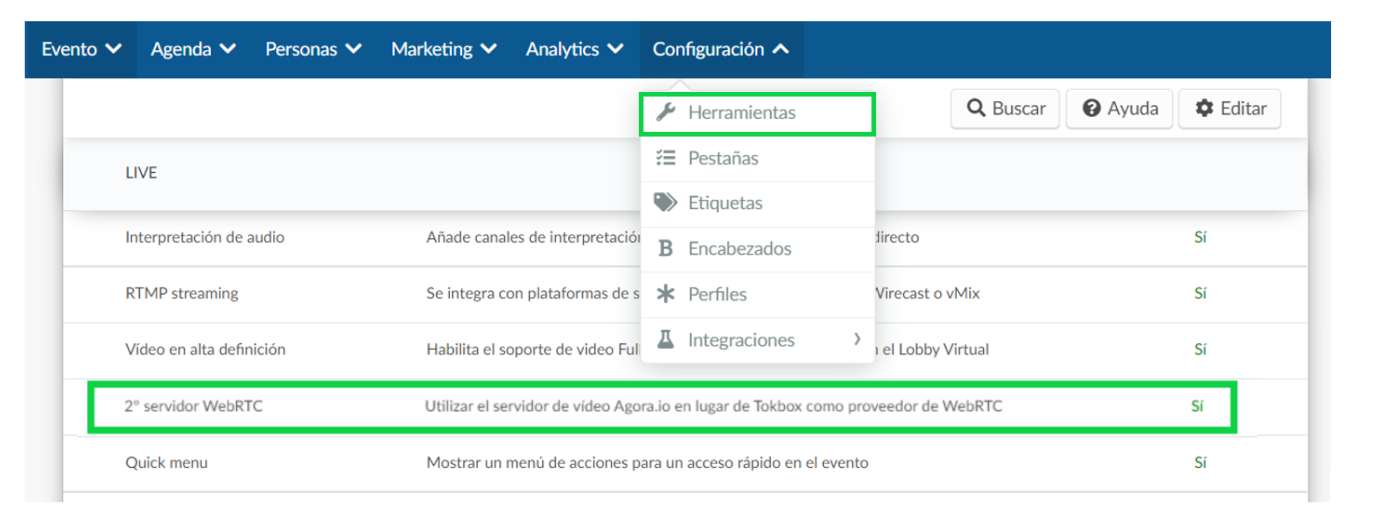The width and height of the screenshot is (1378, 524).
Task: Click the Quick menu row name
Action: tap(166, 463)
